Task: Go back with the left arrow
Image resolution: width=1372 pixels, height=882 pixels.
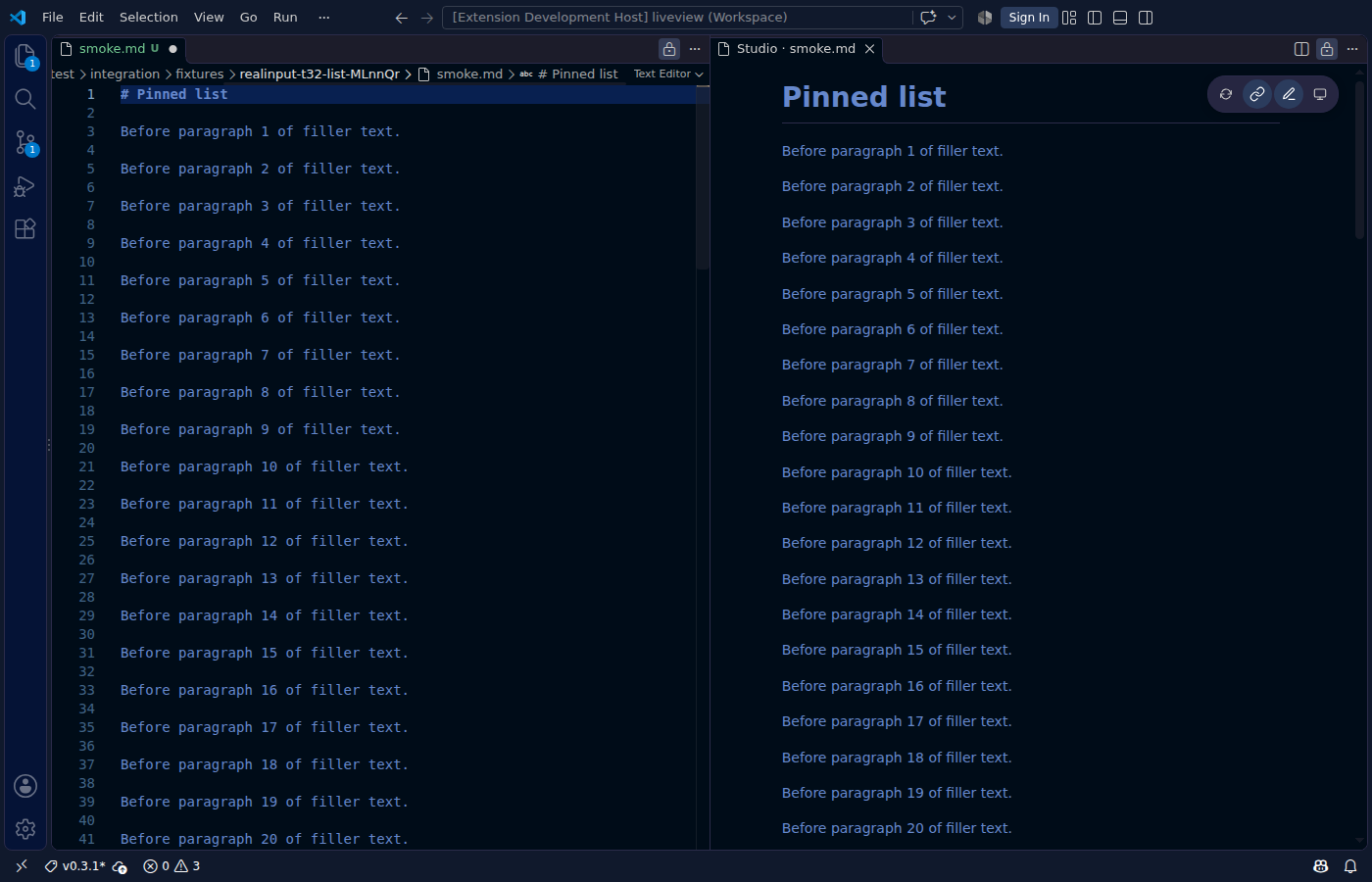Action: click(401, 17)
